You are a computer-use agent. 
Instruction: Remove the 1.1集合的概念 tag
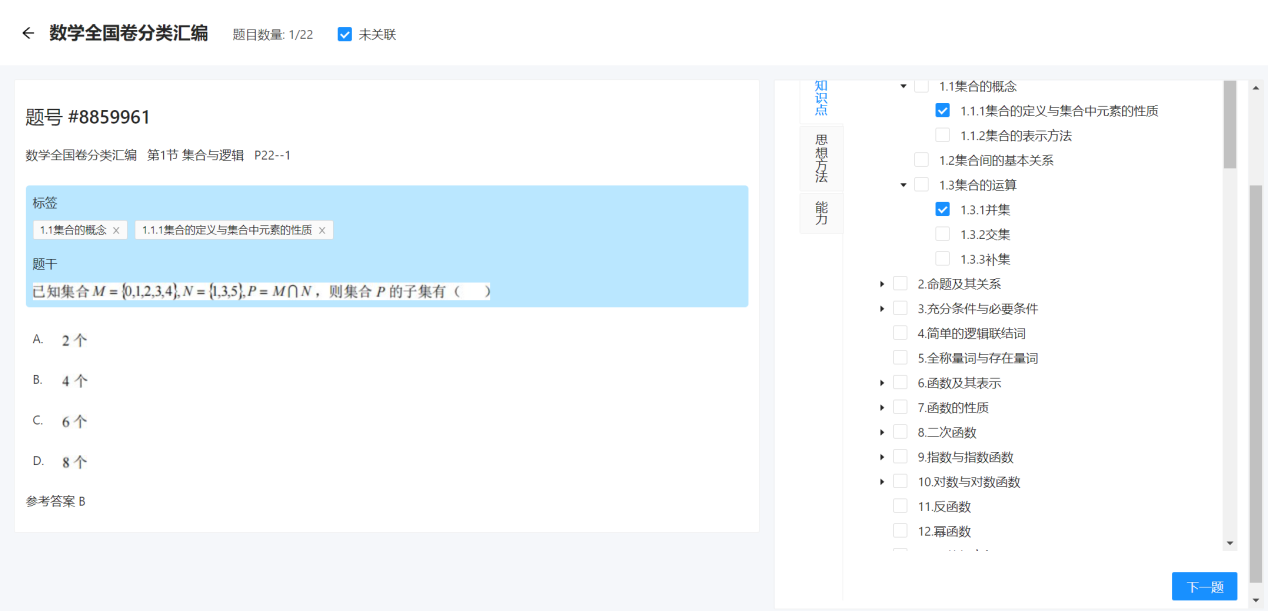[x=116, y=230]
